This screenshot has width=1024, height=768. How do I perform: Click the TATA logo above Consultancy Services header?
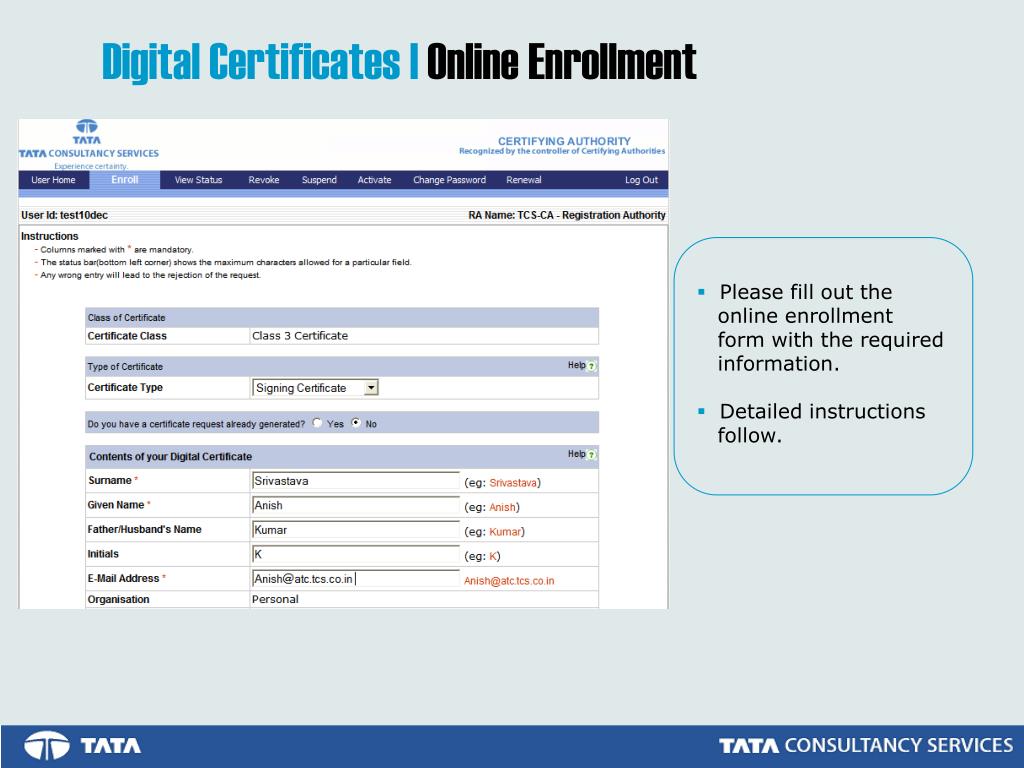[x=87, y=131]
